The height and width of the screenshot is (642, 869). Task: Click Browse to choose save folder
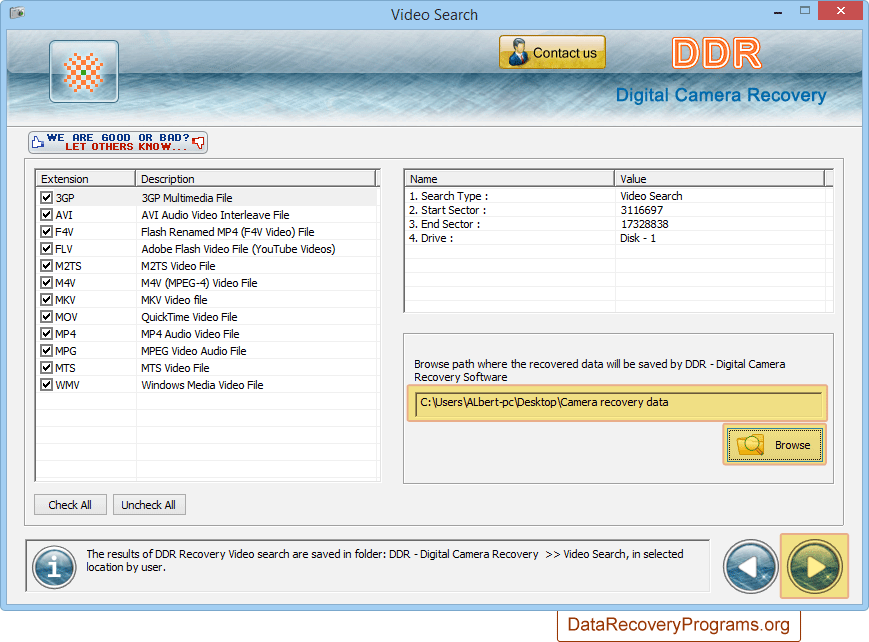pyautogui.click(x=775, y=445)
